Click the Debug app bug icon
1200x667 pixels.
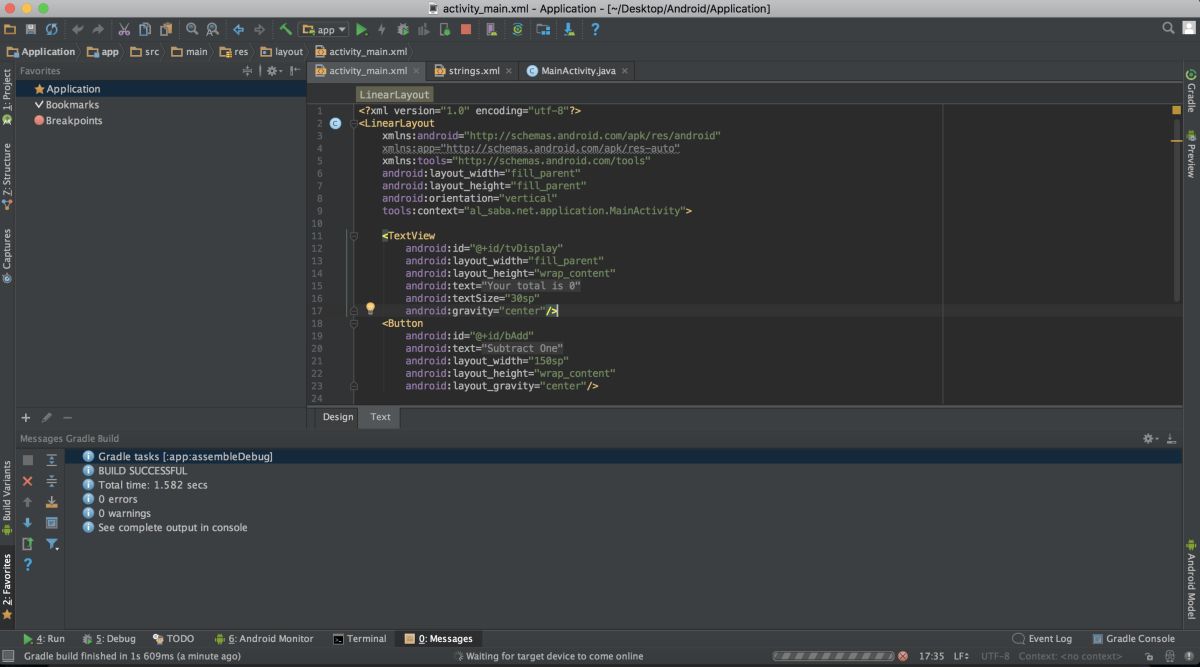[x=403, y=30]
